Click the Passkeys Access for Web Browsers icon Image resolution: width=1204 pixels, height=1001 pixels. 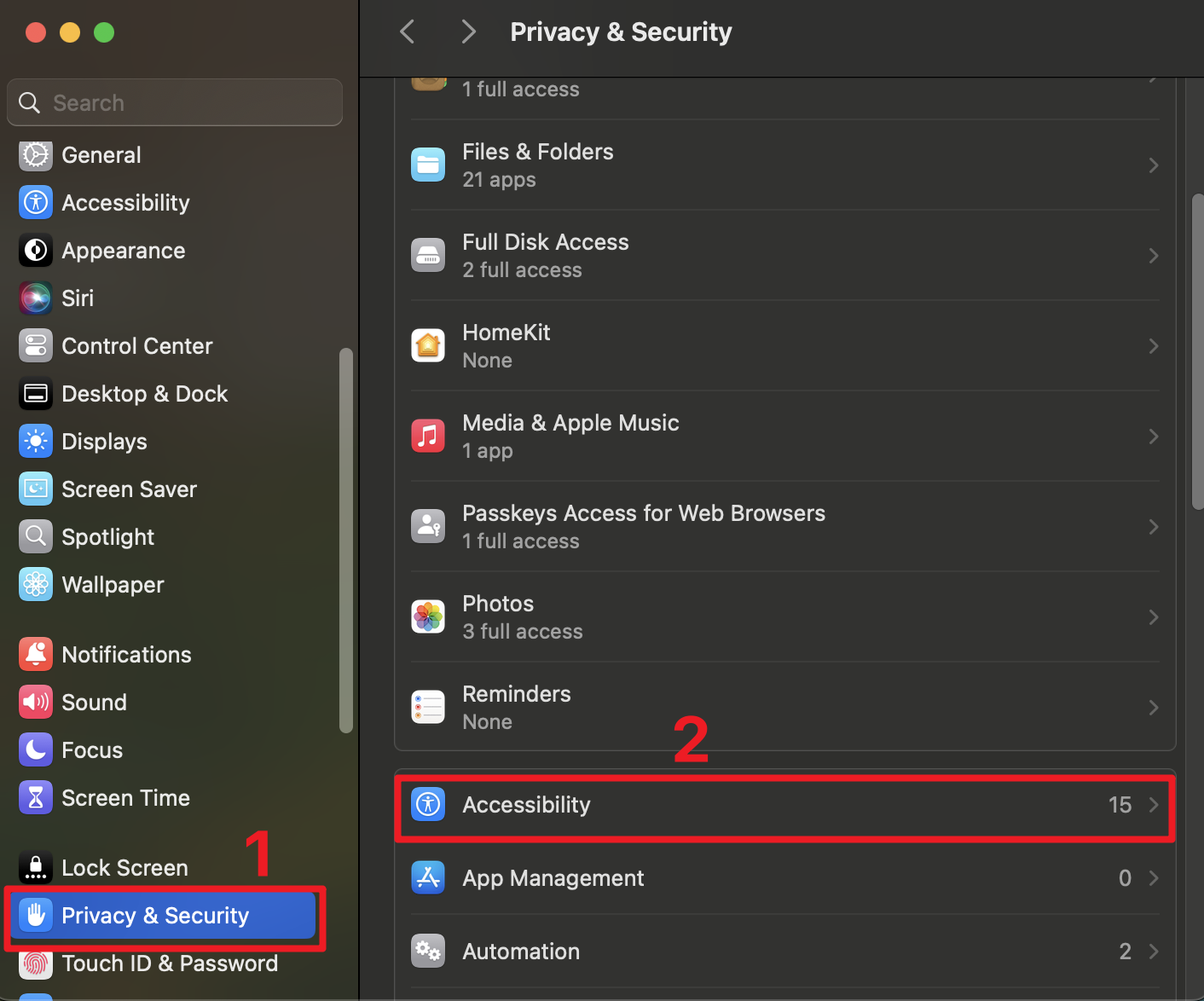tap(428, 527)
